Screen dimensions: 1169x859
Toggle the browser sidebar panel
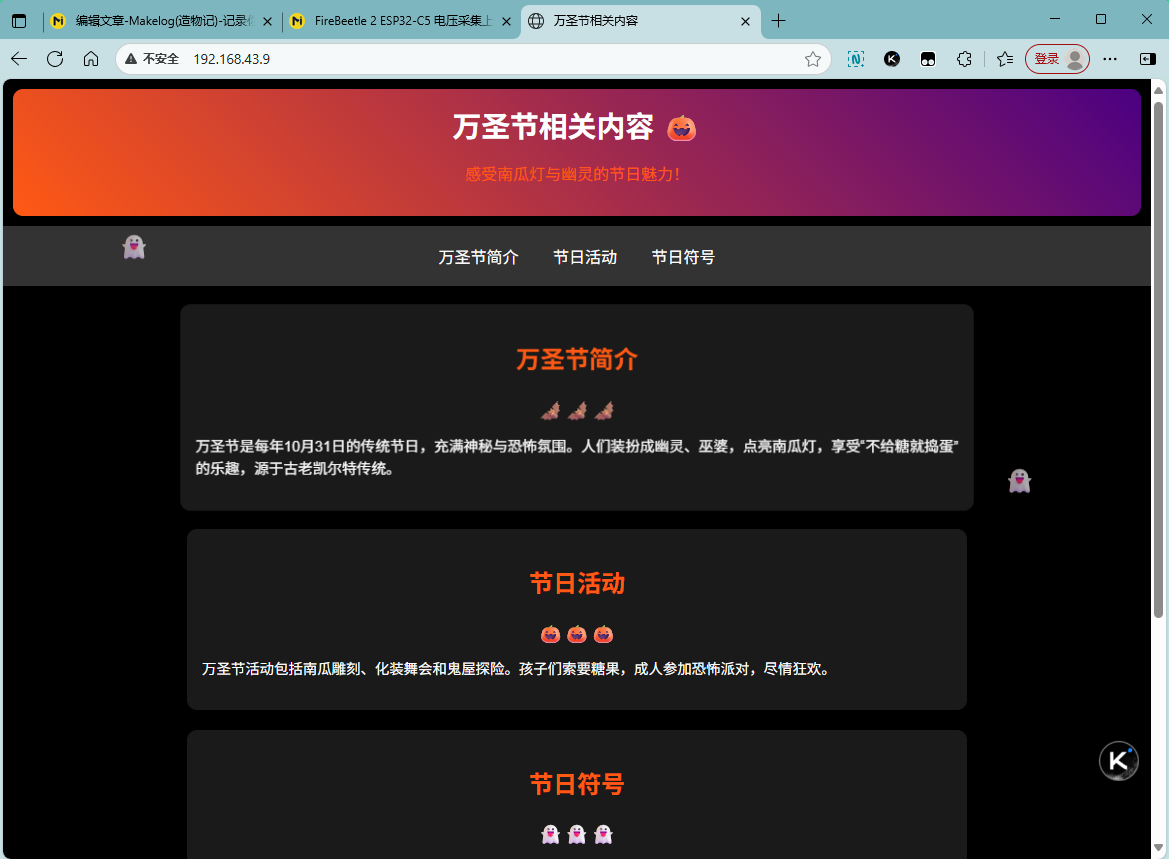[1147, 59]
